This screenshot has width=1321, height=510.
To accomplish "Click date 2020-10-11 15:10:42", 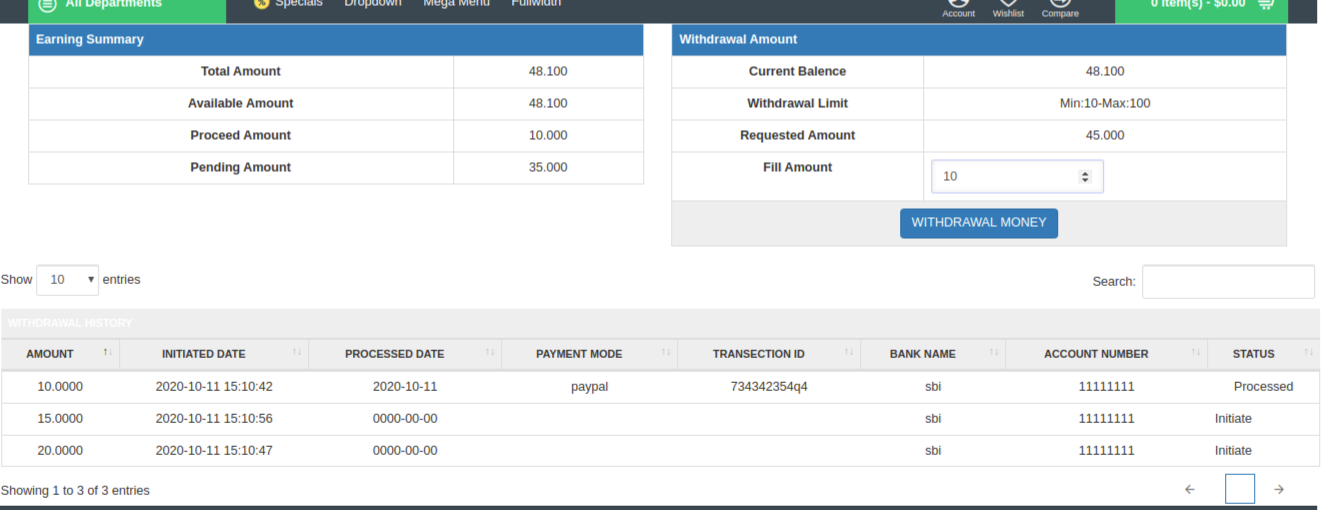I will (214, 387).
